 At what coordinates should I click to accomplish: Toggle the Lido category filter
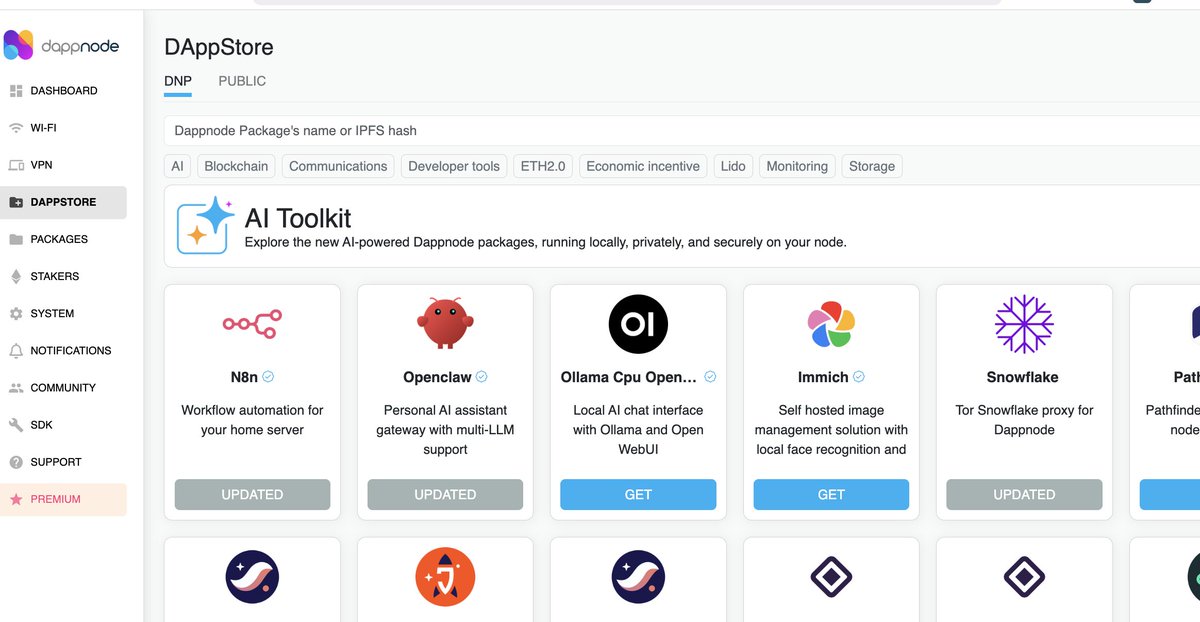click(x=733, y=166)
